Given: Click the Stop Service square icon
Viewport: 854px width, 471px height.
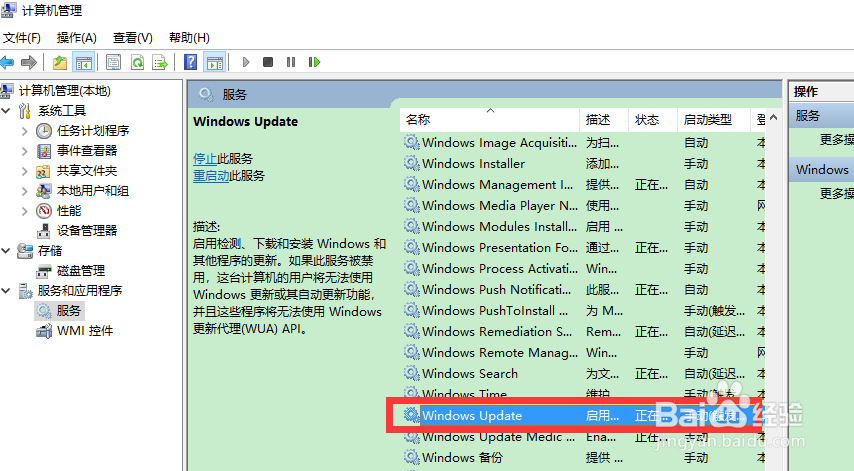Looking at the screenshot, I should click(267, 62).
